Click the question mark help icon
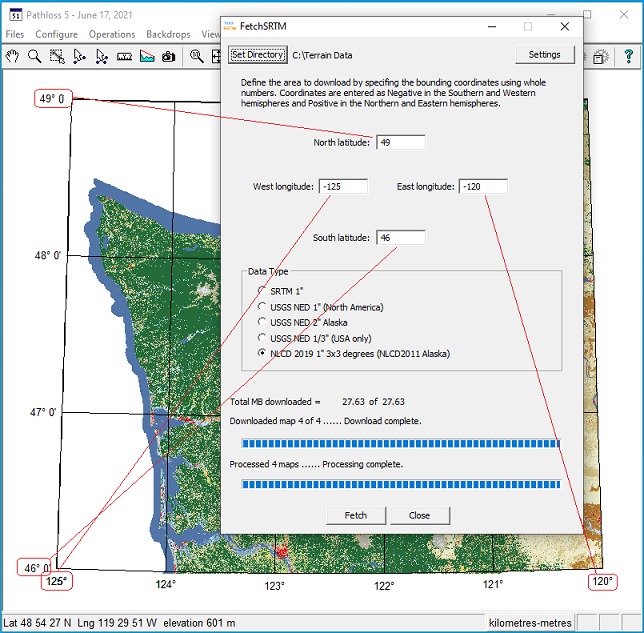 pos(628,57)
